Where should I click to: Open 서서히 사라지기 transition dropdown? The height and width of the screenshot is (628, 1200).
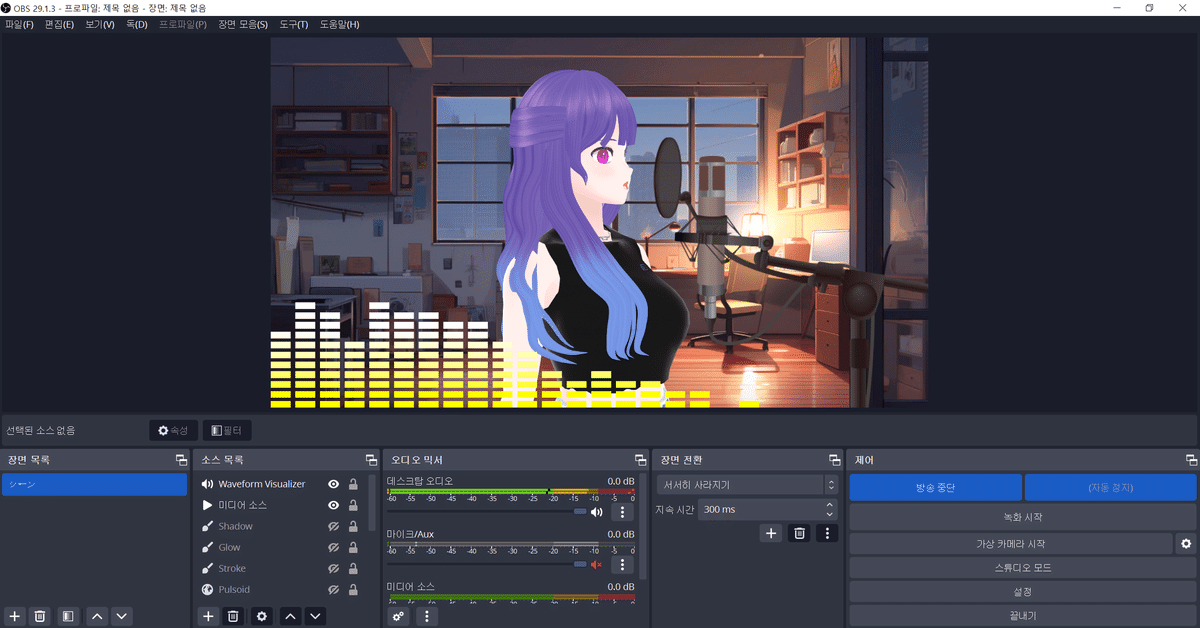click(x=746, y=484)
